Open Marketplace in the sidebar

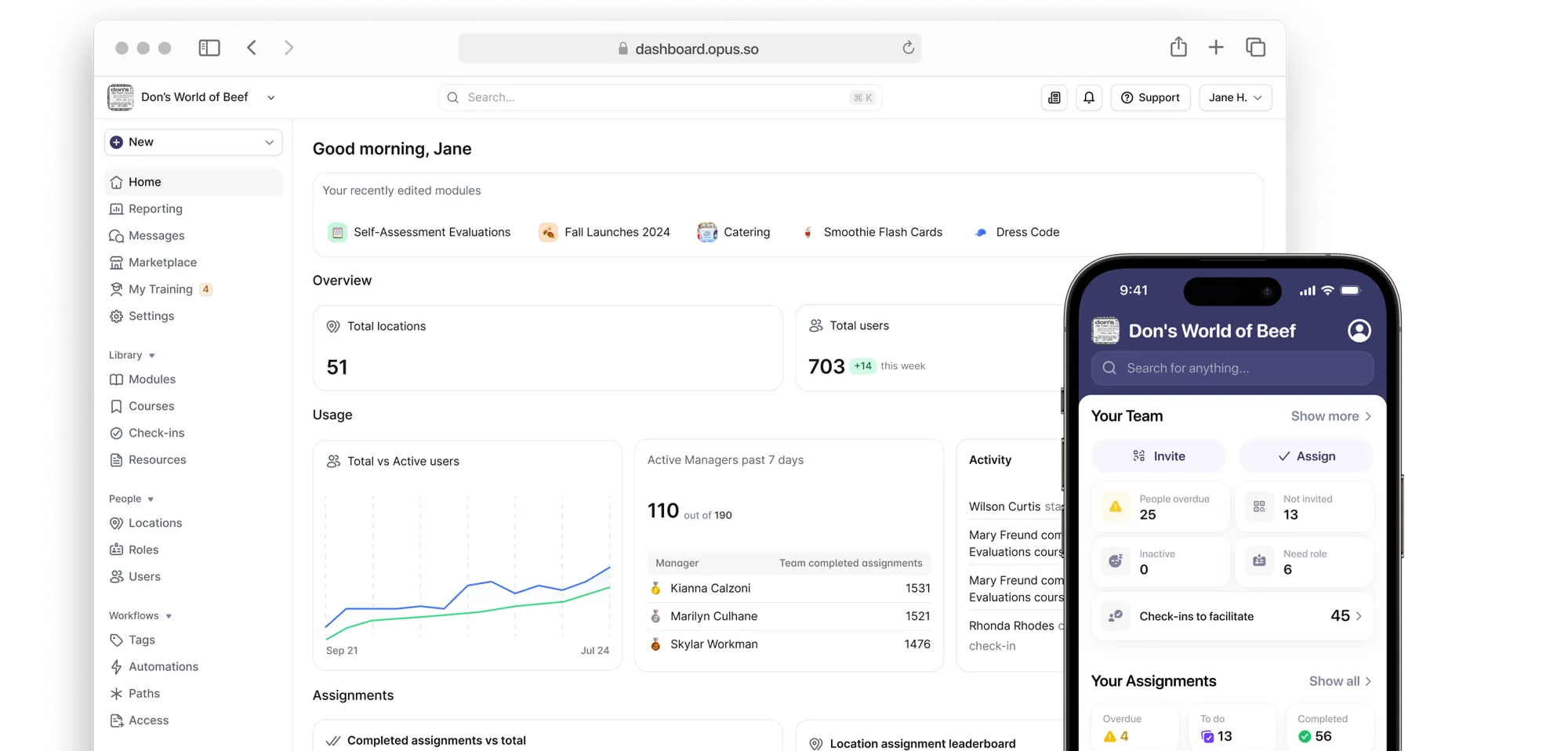193,263
